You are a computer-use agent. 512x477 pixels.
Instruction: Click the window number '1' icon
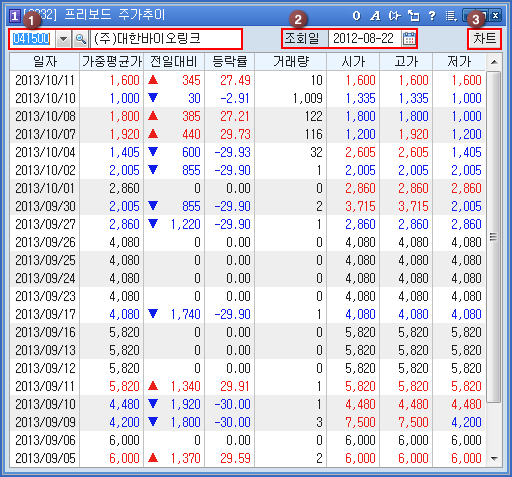coord(15,16)
